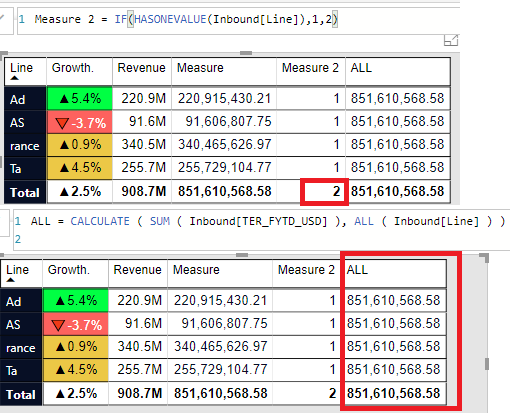Image resolution: width=518 pixels, height=416 pixels.
Task: Select rance row label in top table
Action: point(25,145)
